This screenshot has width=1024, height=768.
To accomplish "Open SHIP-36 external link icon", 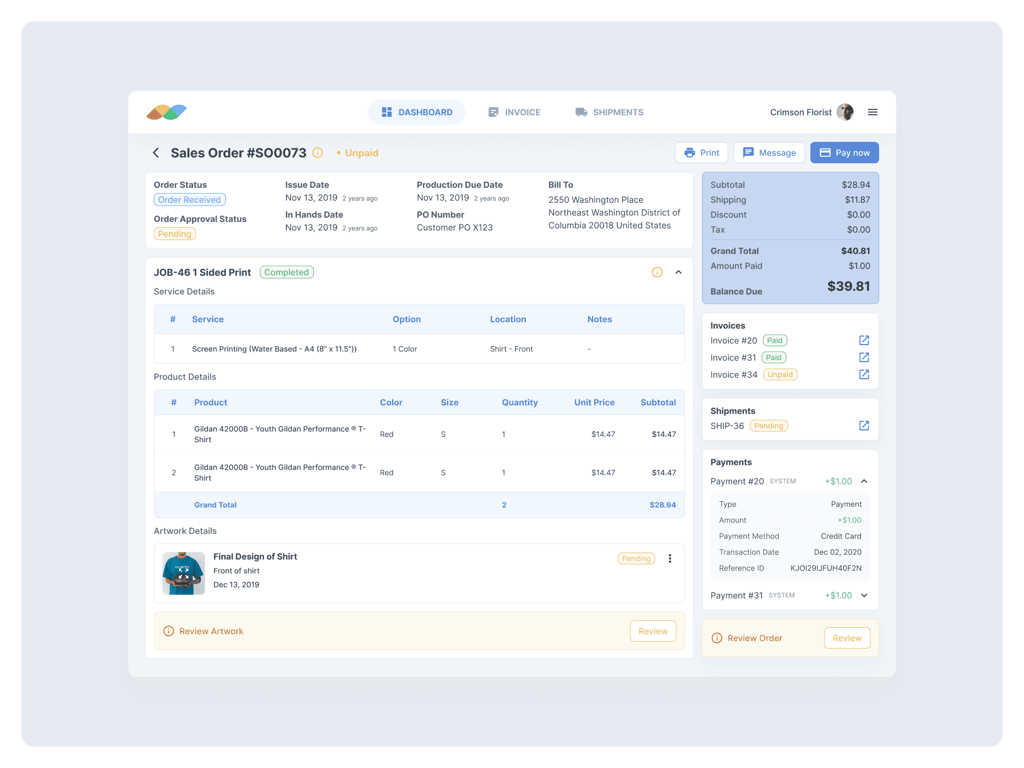I will click(x=864, y=426).
